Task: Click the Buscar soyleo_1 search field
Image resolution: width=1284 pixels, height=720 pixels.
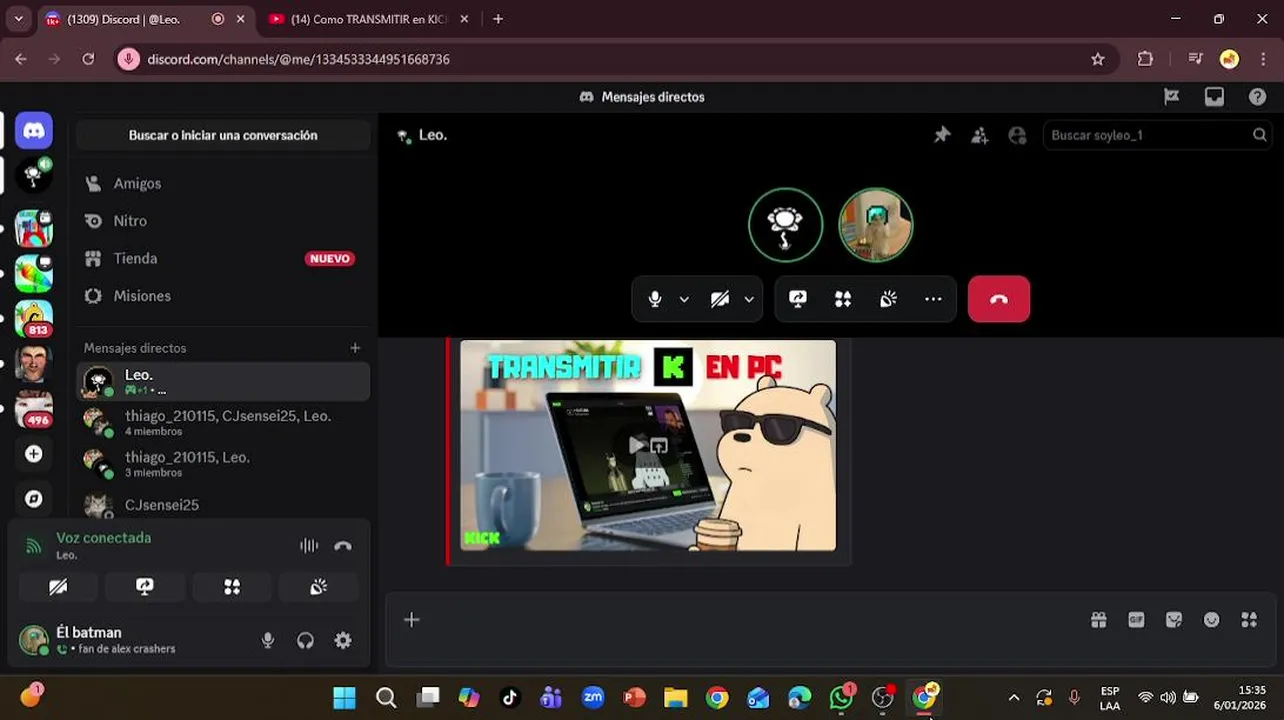Action: tap(1157, 135)
